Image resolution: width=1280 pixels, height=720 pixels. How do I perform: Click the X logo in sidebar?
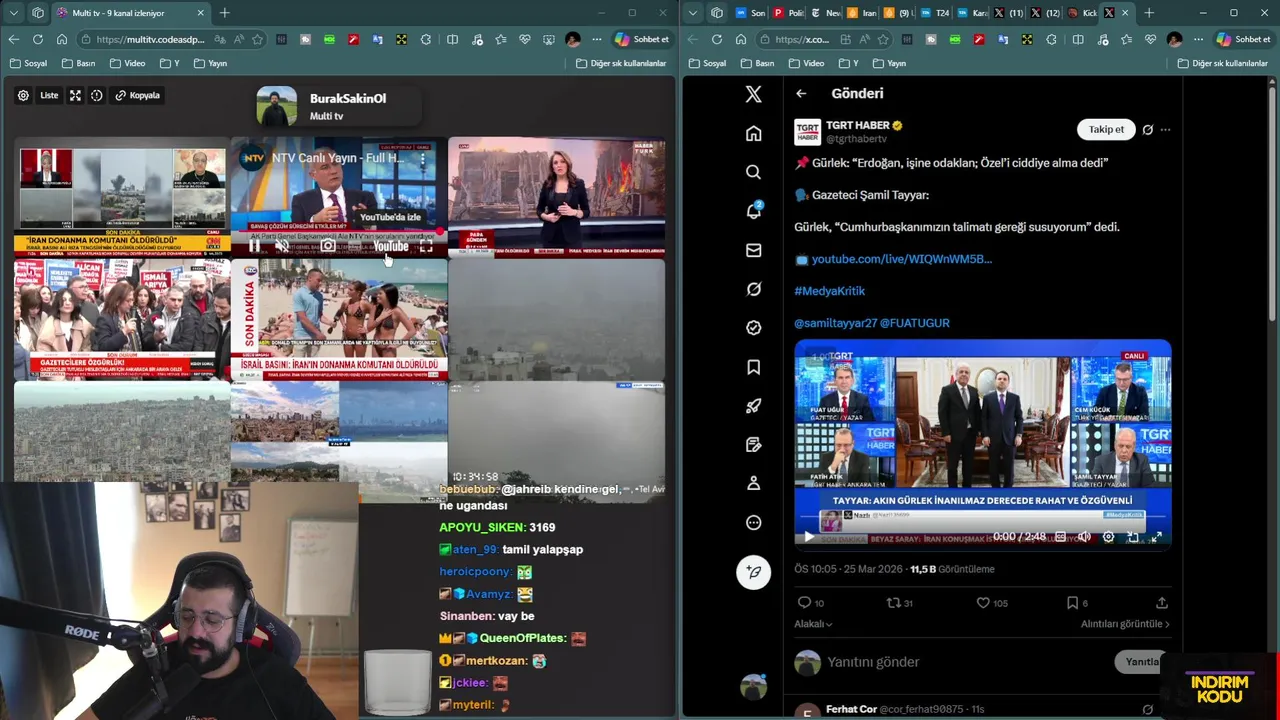click(x=754, y=94)
